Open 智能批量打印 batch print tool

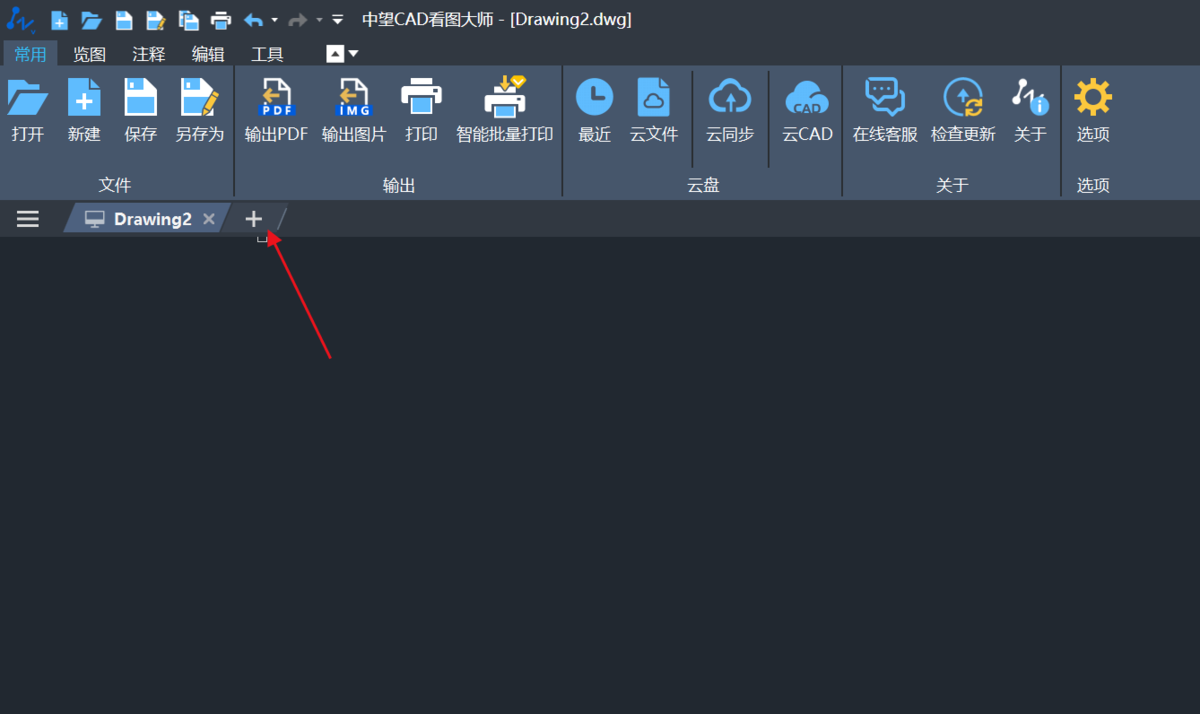point(504,100)
